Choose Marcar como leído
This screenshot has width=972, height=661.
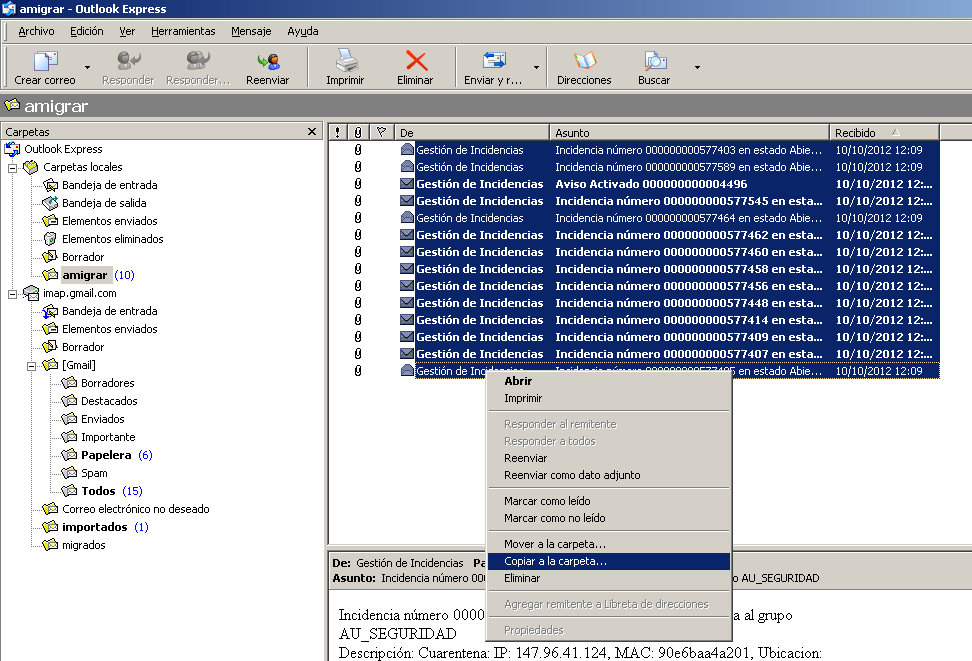(x=608, y=501)
